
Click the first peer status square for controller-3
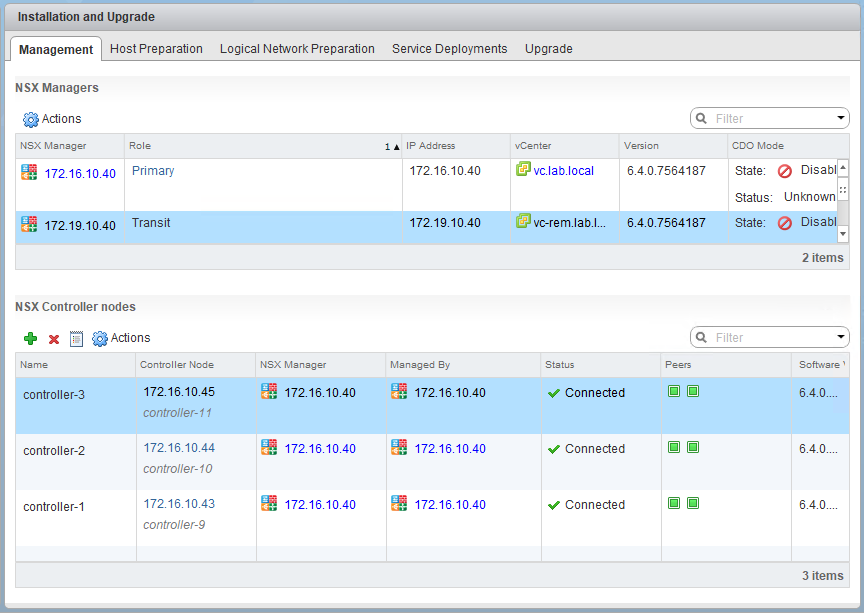click(x=674, y=392)
